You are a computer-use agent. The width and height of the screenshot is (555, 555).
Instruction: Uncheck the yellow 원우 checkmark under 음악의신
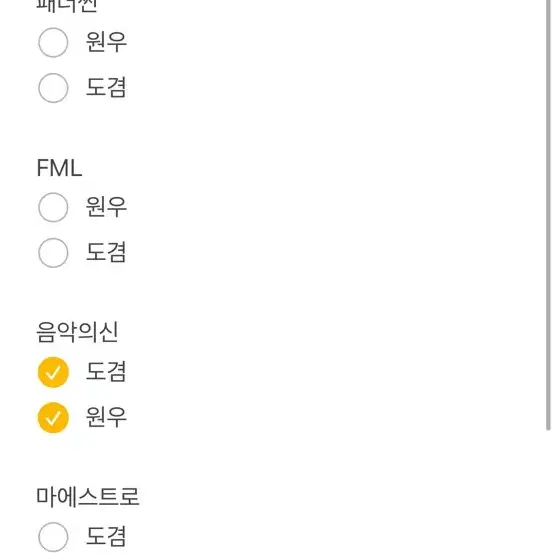[x=53, y=418]
